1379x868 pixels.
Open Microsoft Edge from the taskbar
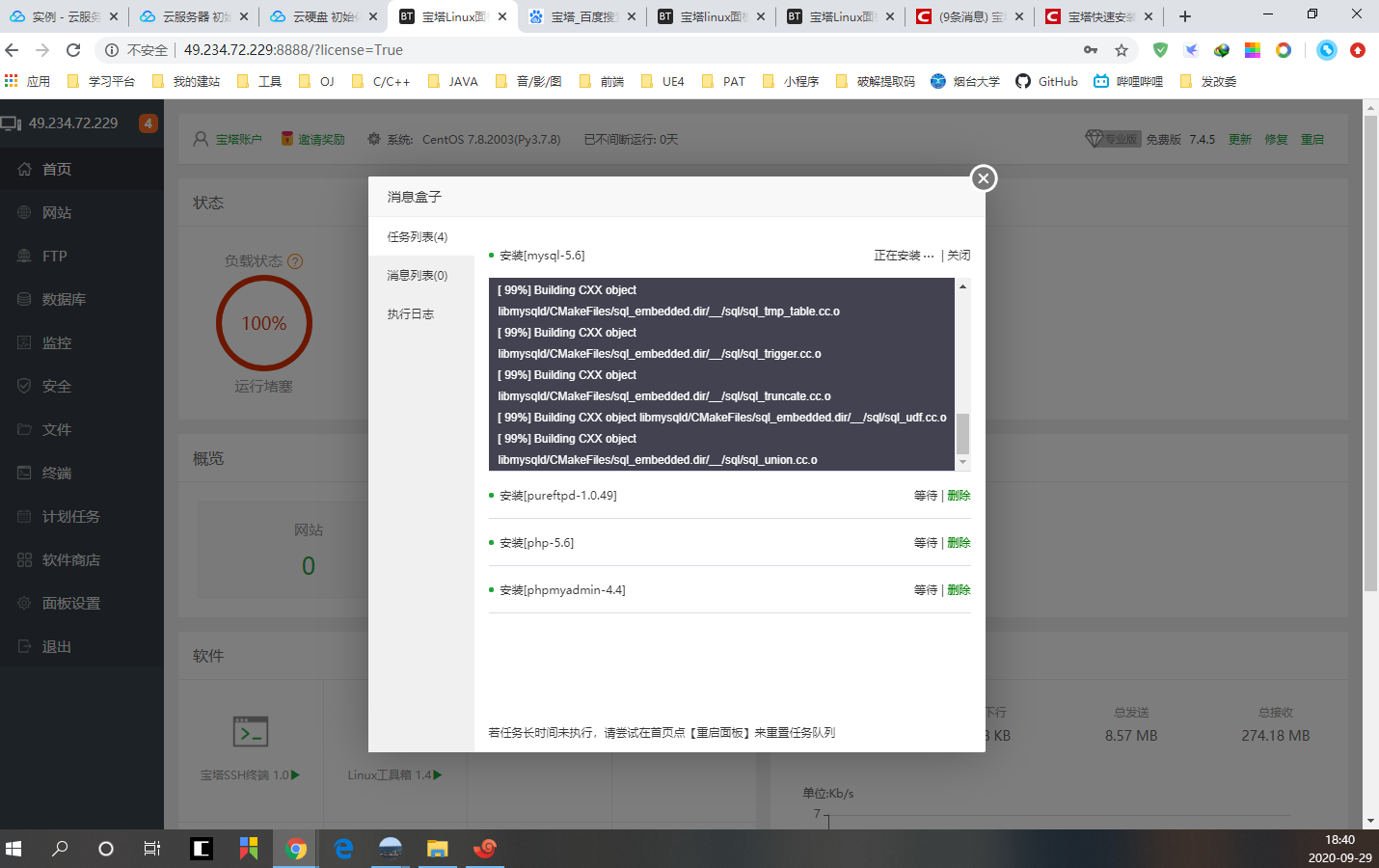pyautogui.click(x=343, y=849)
